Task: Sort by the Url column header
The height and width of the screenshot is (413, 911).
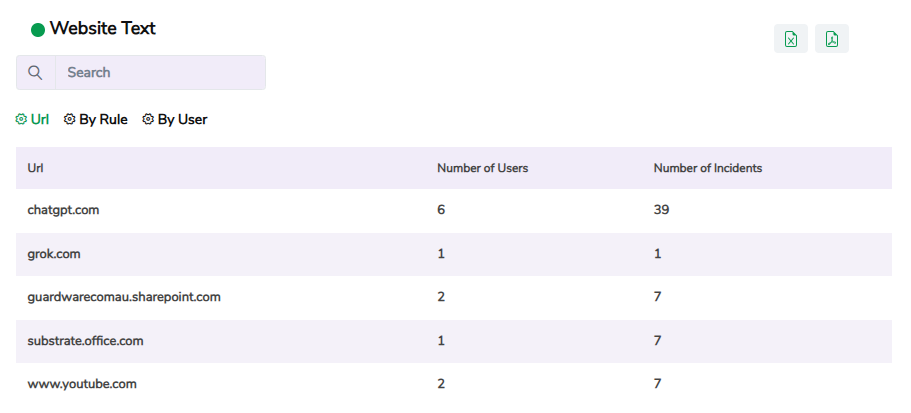Action: 36,168
